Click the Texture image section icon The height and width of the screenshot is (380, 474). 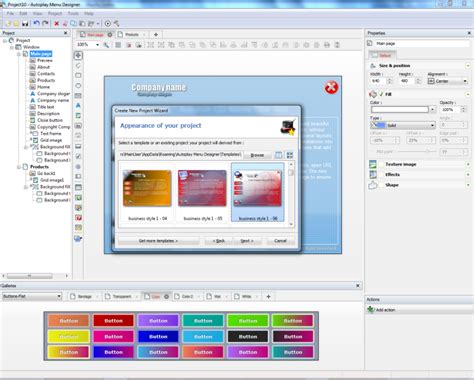coord(373,164)
